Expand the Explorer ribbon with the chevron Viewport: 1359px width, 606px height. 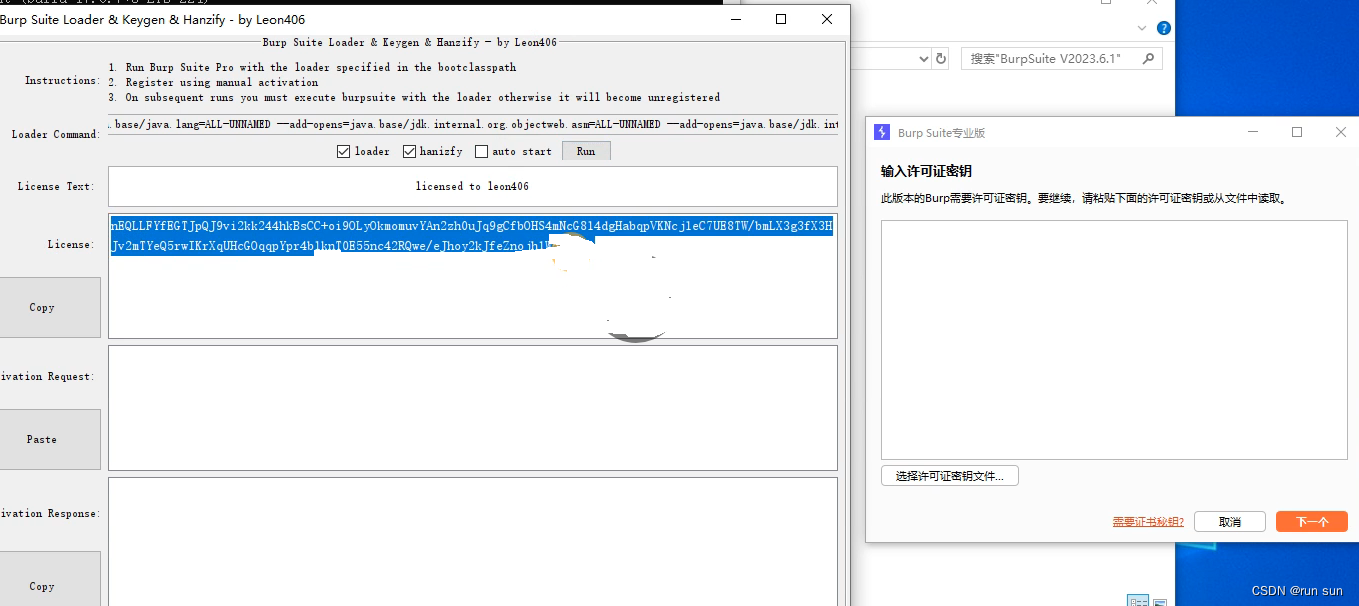pyautogui.click(x=1142, y=29)
